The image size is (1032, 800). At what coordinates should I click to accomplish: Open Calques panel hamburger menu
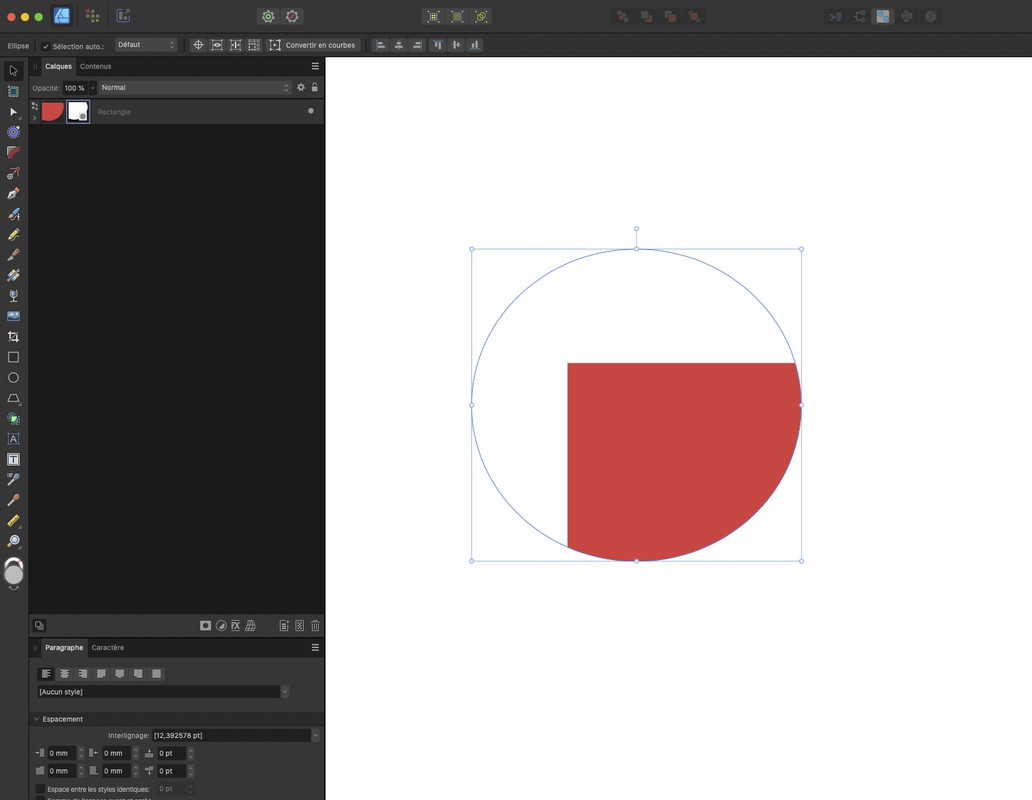point(315,66)
